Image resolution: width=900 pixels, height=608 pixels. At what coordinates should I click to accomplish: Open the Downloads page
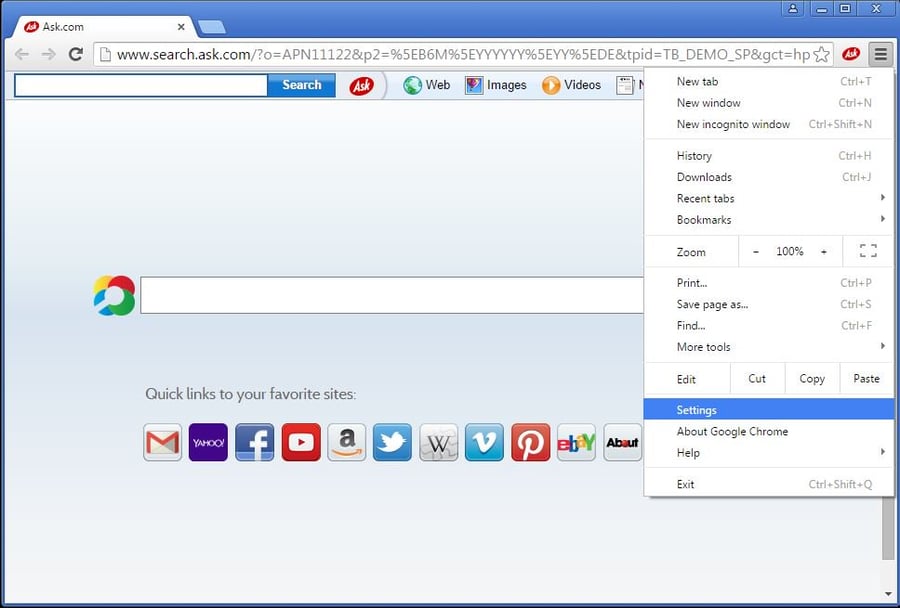[x=704, y=177]
